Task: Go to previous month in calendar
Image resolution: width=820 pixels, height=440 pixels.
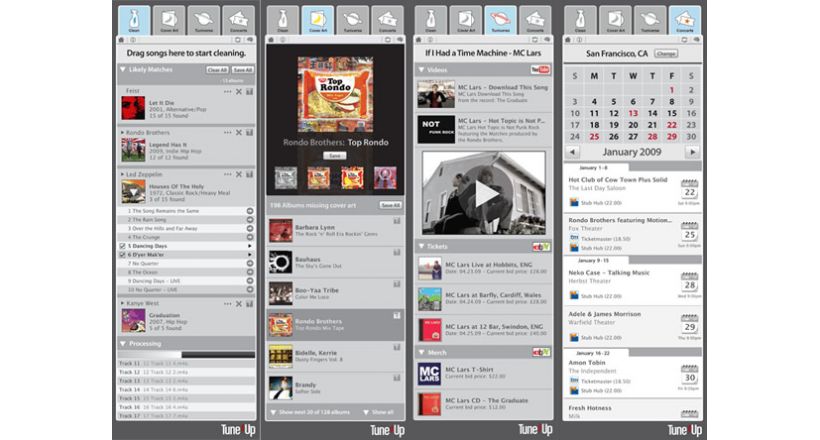Action: (573, 152)
